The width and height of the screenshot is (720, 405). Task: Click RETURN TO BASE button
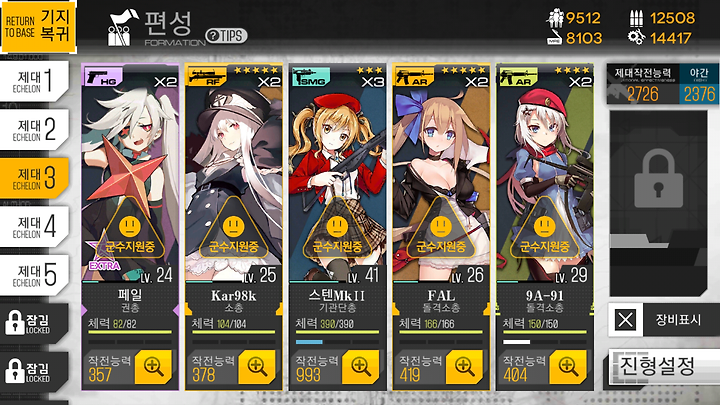point(39,27)
